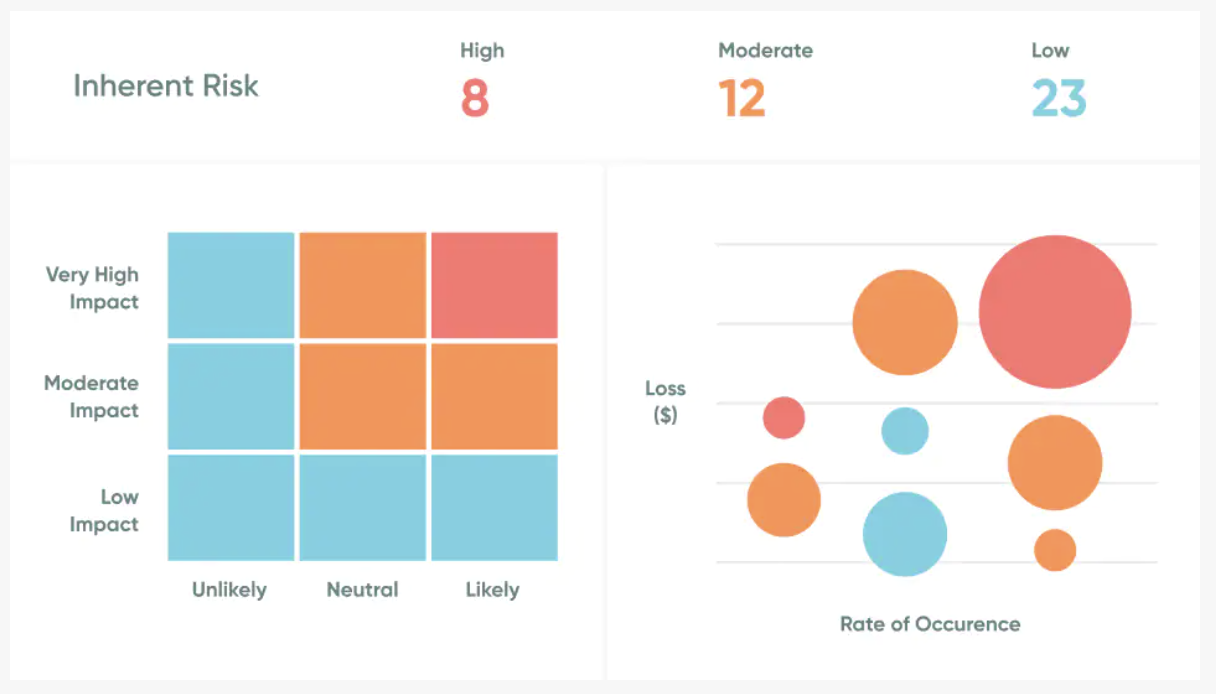Select the red Very High Impact, Likely cell

tap(494, 285)
